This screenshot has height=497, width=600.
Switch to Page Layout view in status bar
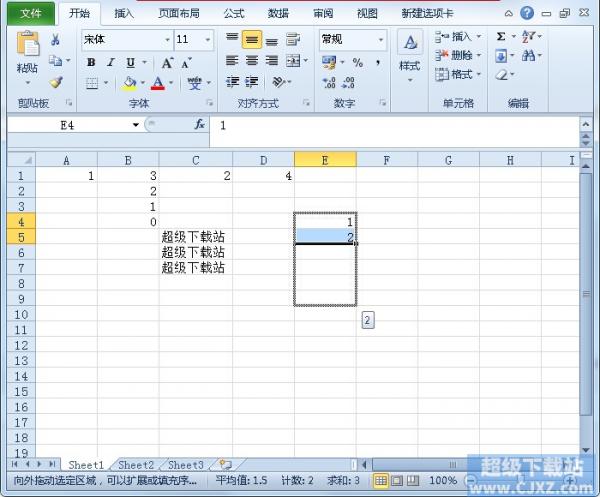pos(397,480)
